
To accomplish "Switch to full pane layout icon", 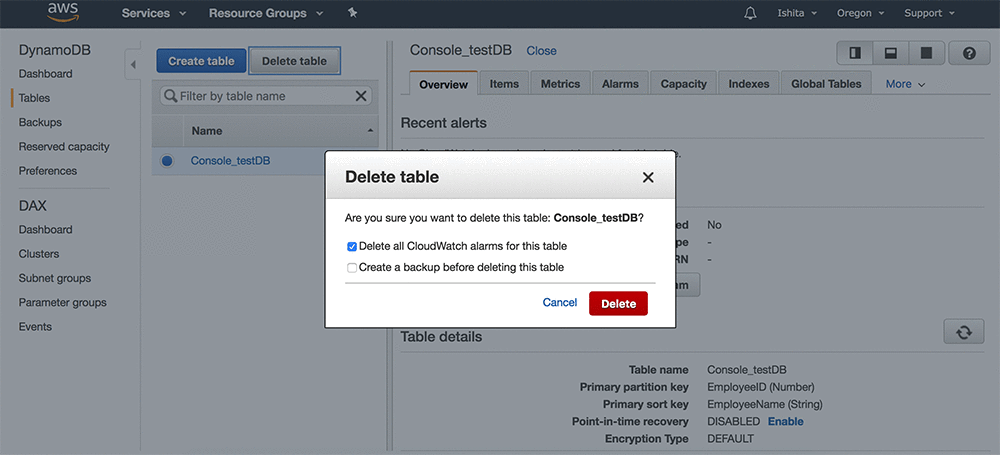I will coord(926,54).
